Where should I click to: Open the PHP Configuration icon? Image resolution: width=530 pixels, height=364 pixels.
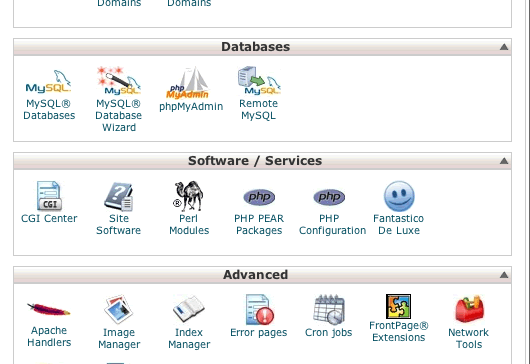coord(329,197)
